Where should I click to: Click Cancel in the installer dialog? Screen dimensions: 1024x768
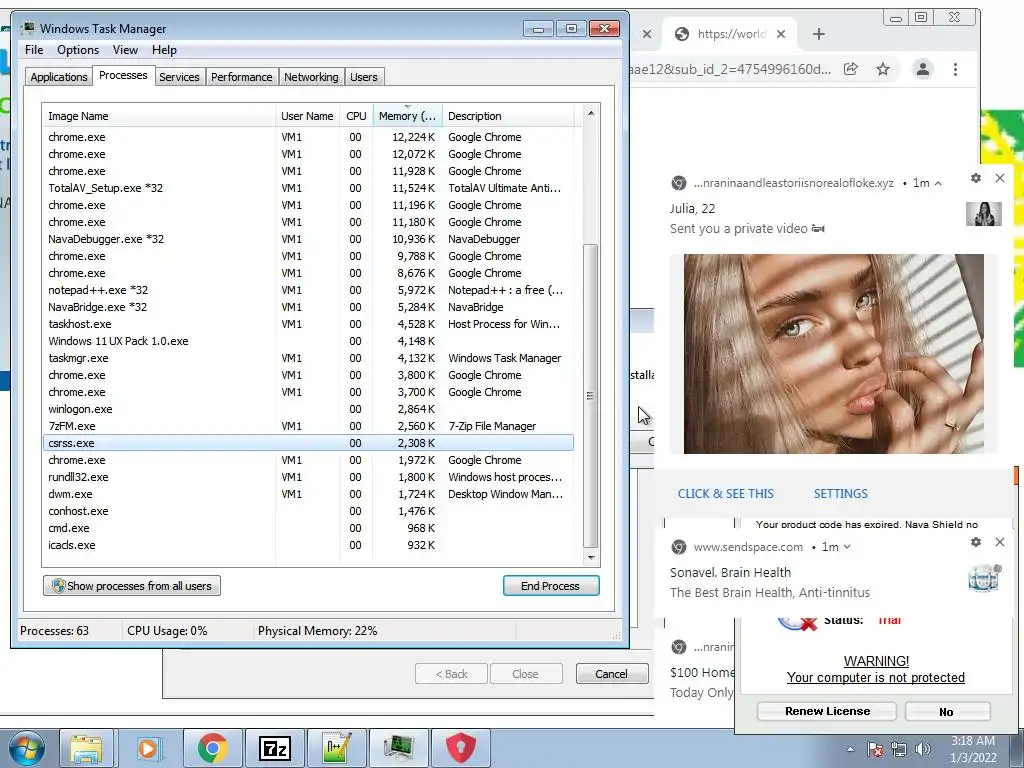pyautogui.click(x=611, y=674)
